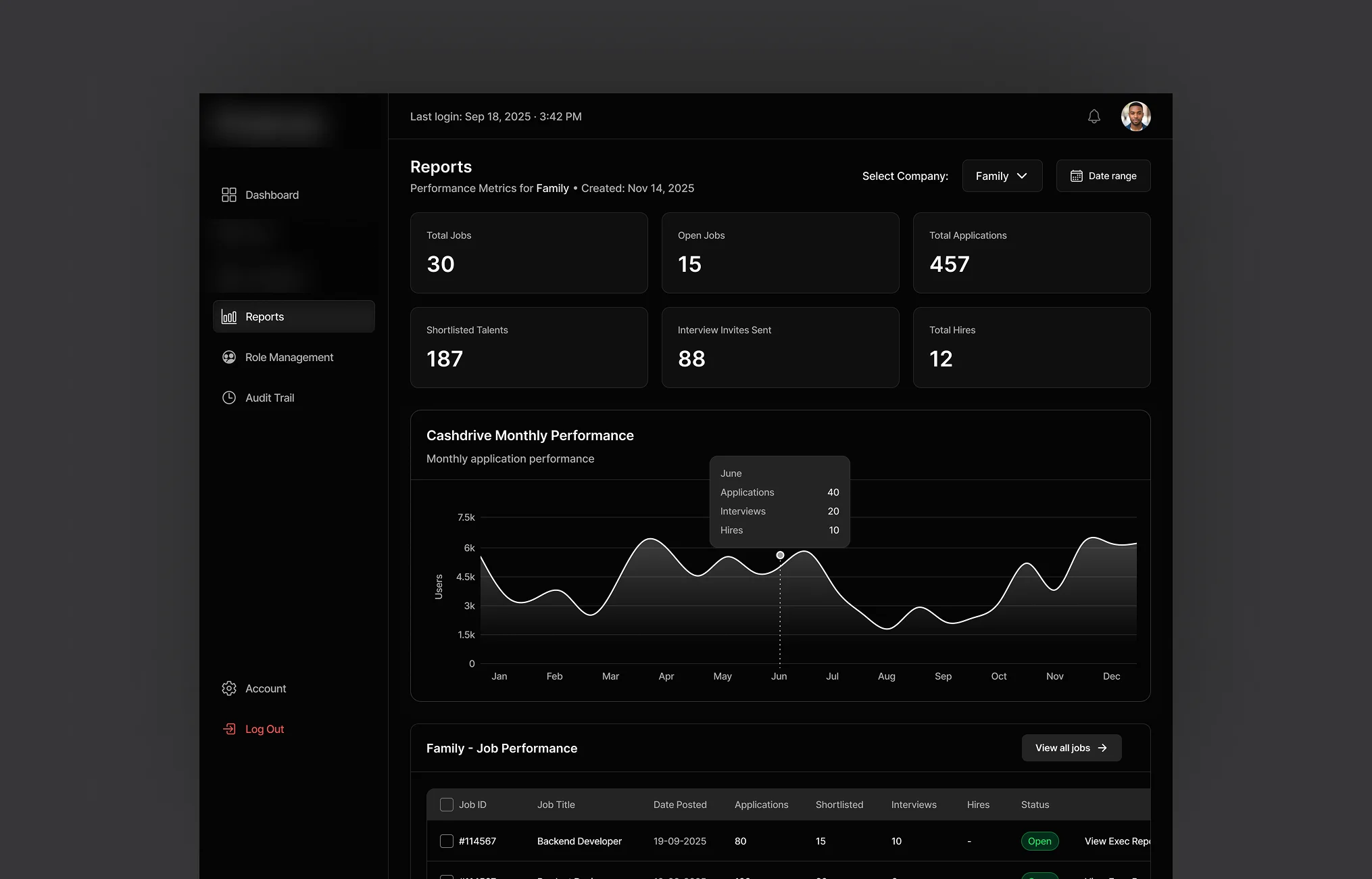Viewport: 1372px width, 879px height.
Task: Click the arrow icon on View all jobs
Action: (1102, 748)
